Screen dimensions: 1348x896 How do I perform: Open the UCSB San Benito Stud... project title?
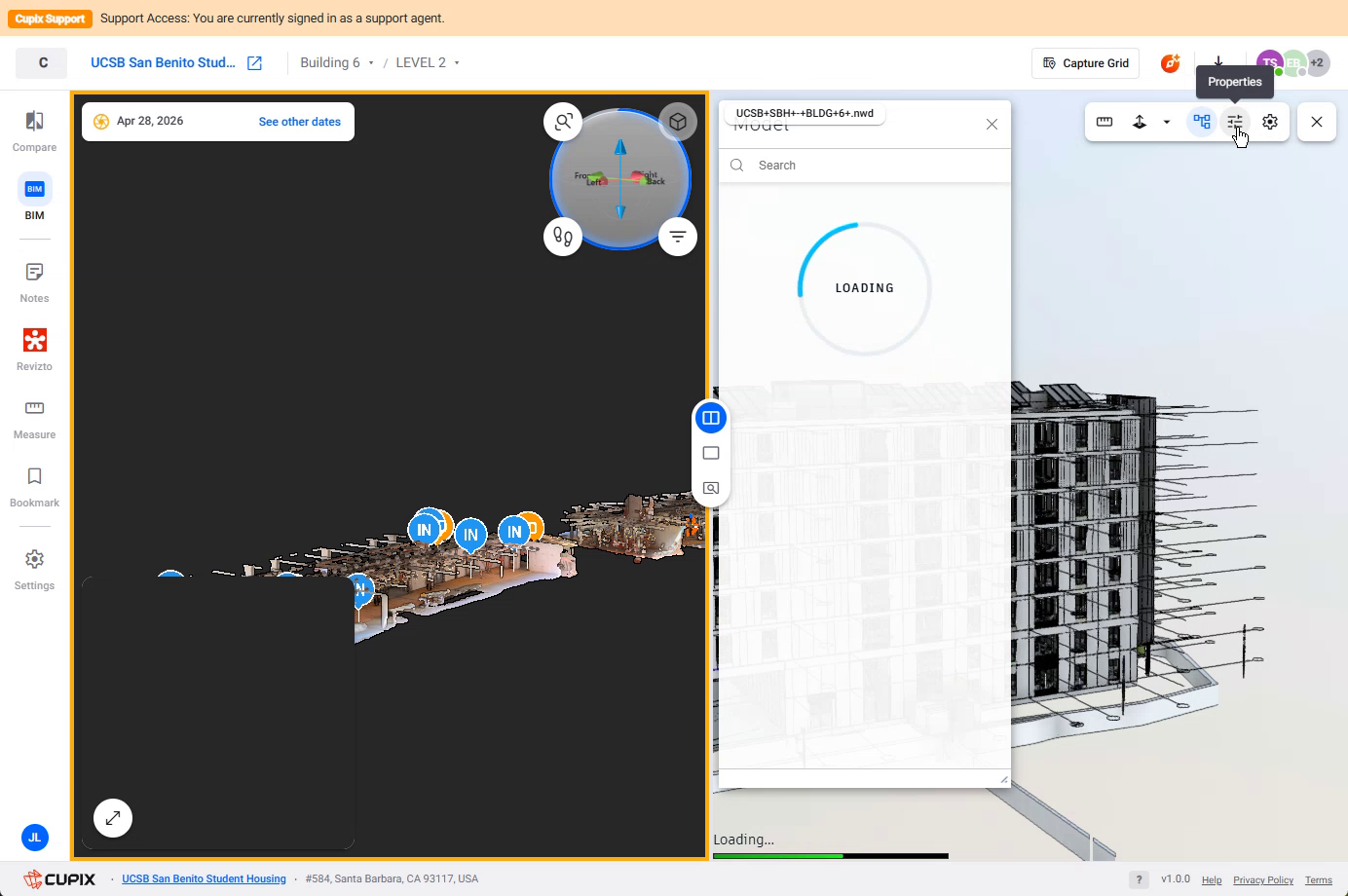(163, 63)
